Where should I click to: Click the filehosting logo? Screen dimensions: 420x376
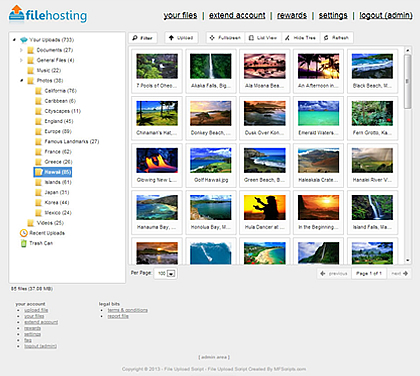coord(48,14)
